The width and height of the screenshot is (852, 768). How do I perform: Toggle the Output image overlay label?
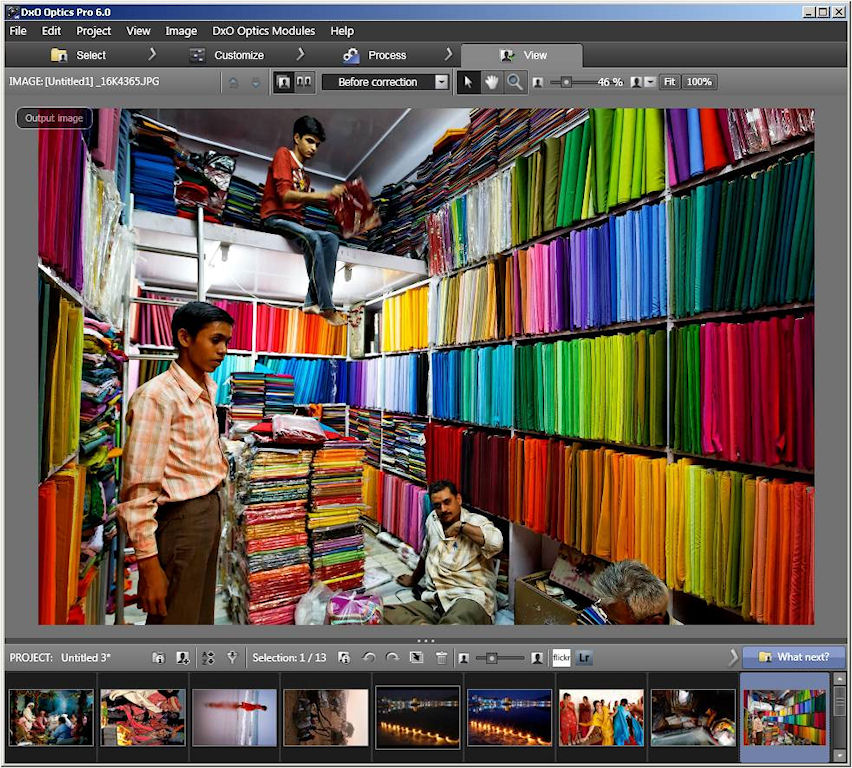tap(54, 118)
